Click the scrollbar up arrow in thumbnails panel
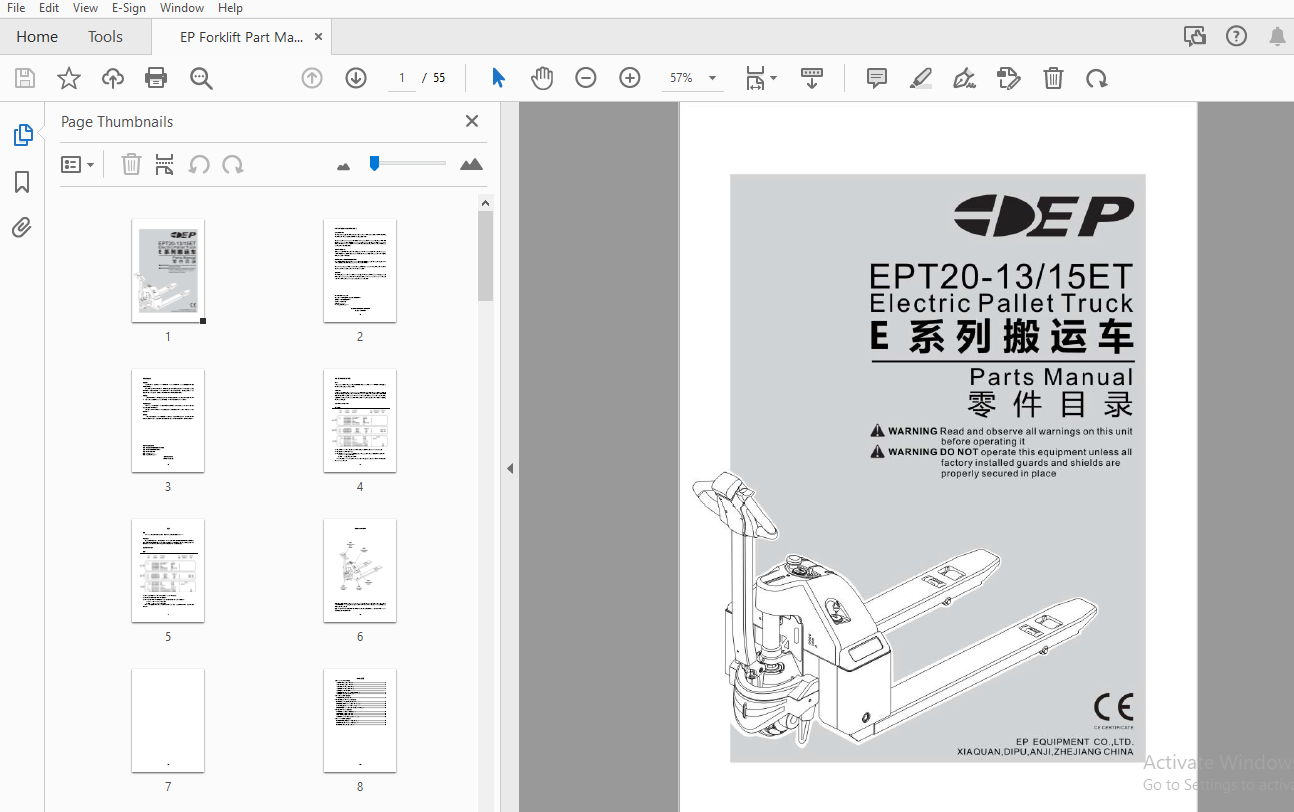1294x812 pixels. (x=485, y=203)
